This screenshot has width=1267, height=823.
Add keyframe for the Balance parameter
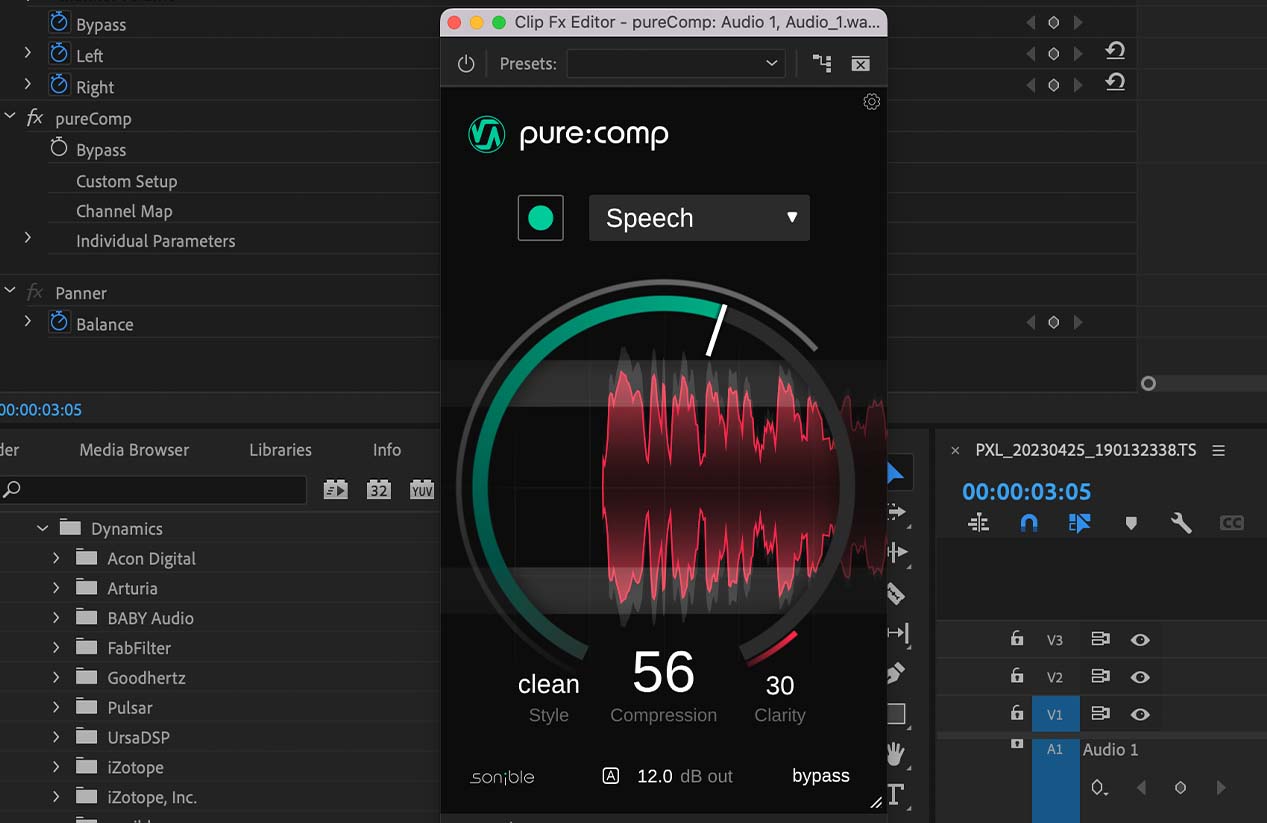1053,322
